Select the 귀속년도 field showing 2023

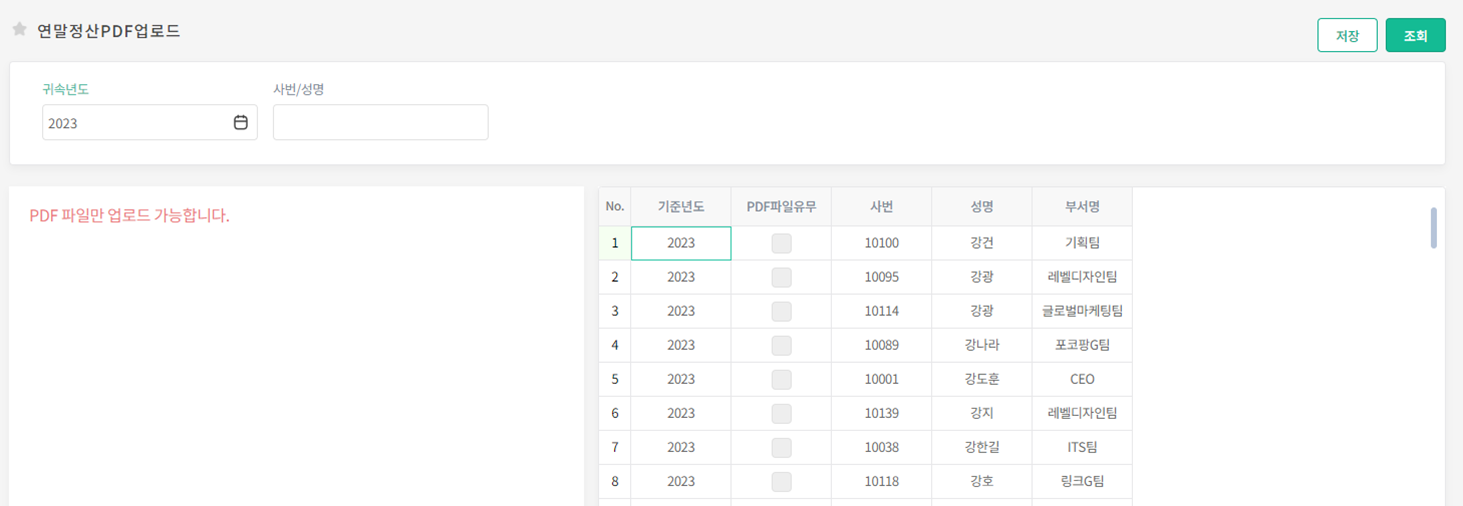[x=135, y=123]
